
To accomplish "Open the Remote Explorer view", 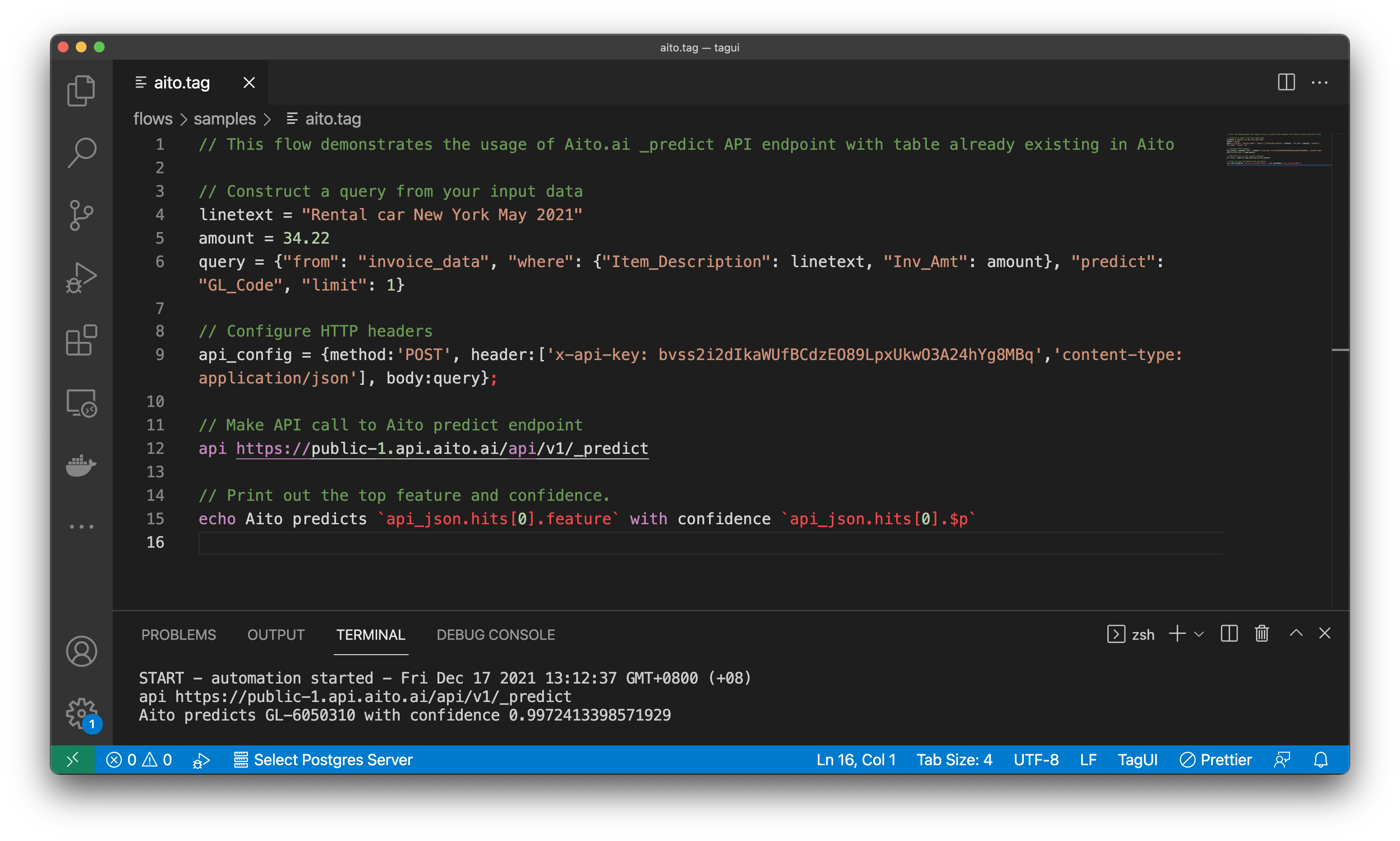I will pos(81,403).
